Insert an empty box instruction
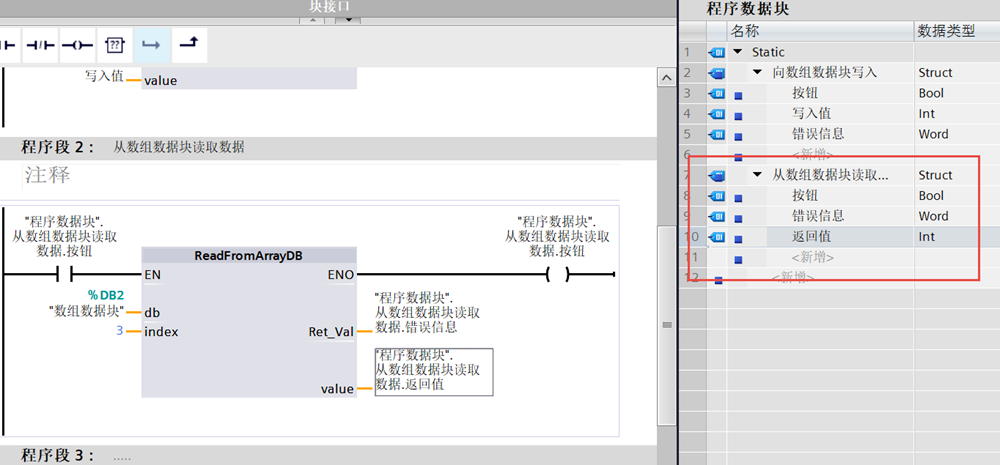 point(115,45)
